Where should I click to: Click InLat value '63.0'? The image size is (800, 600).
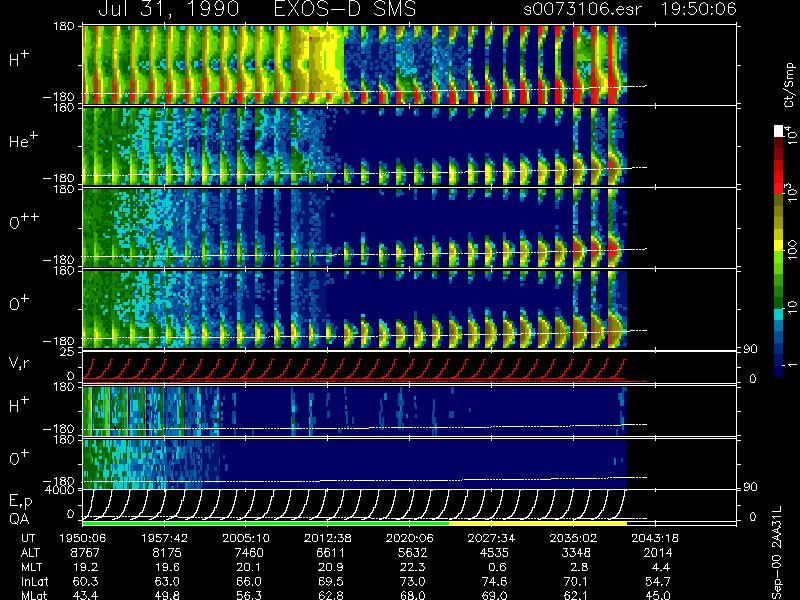167,581
